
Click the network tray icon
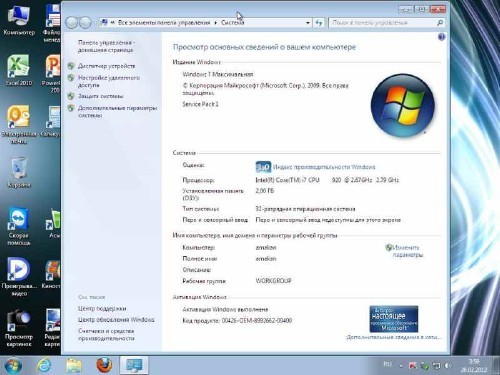pyautogui.click(x=436, y=366)
